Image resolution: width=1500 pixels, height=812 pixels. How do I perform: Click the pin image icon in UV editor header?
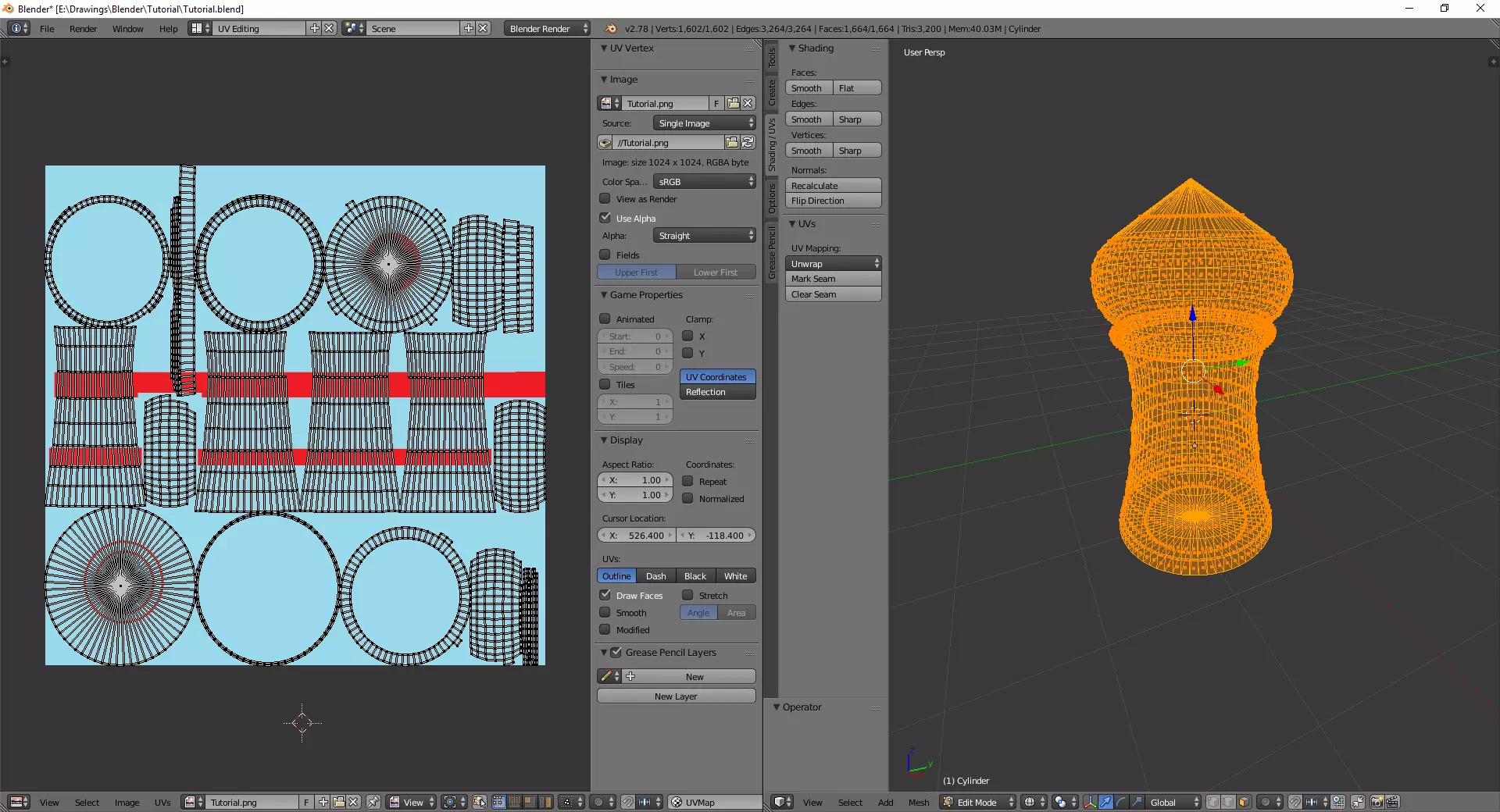pos(373,802)
